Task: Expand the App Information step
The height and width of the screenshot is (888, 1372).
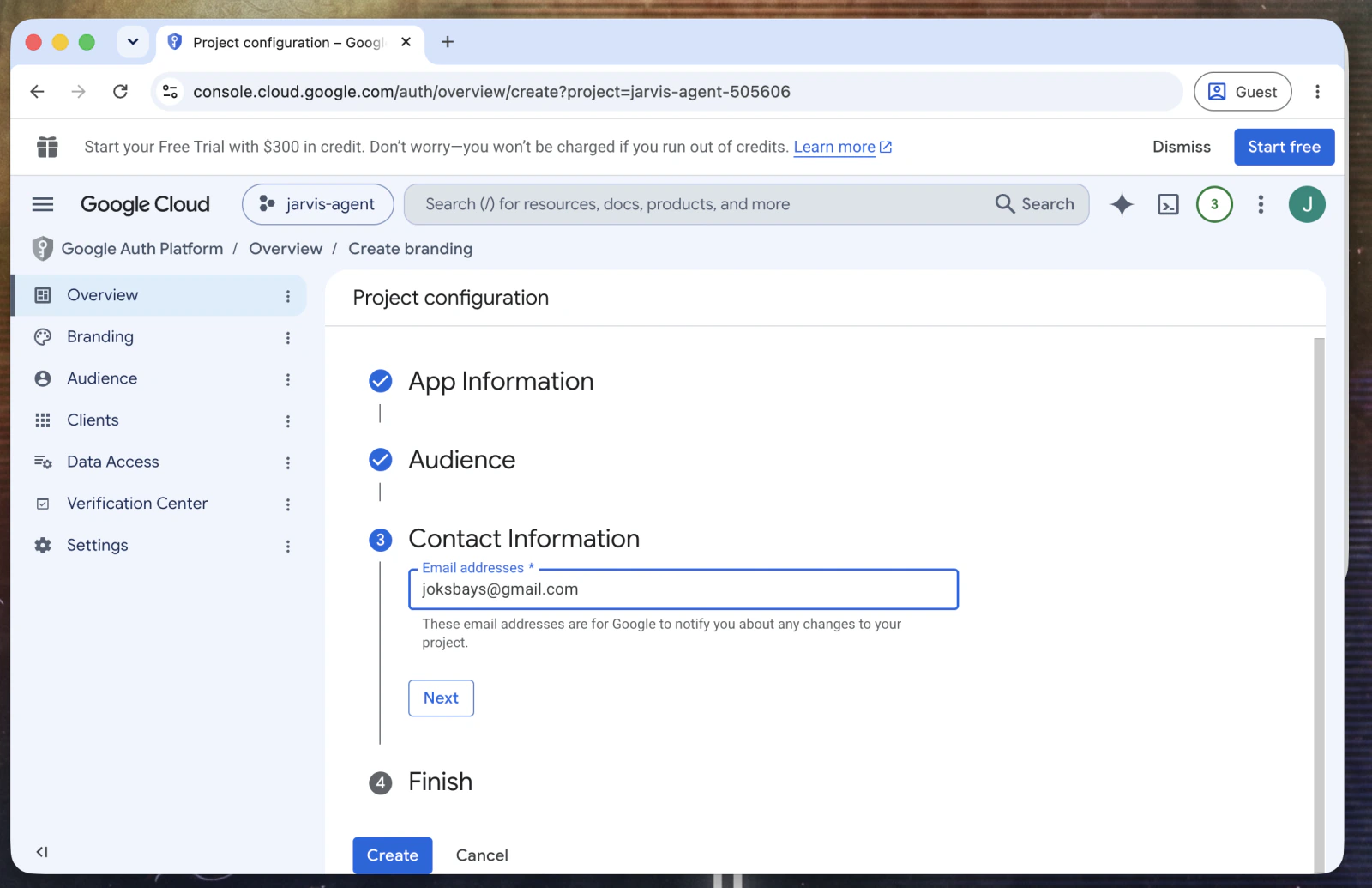Action: [501, 381]
